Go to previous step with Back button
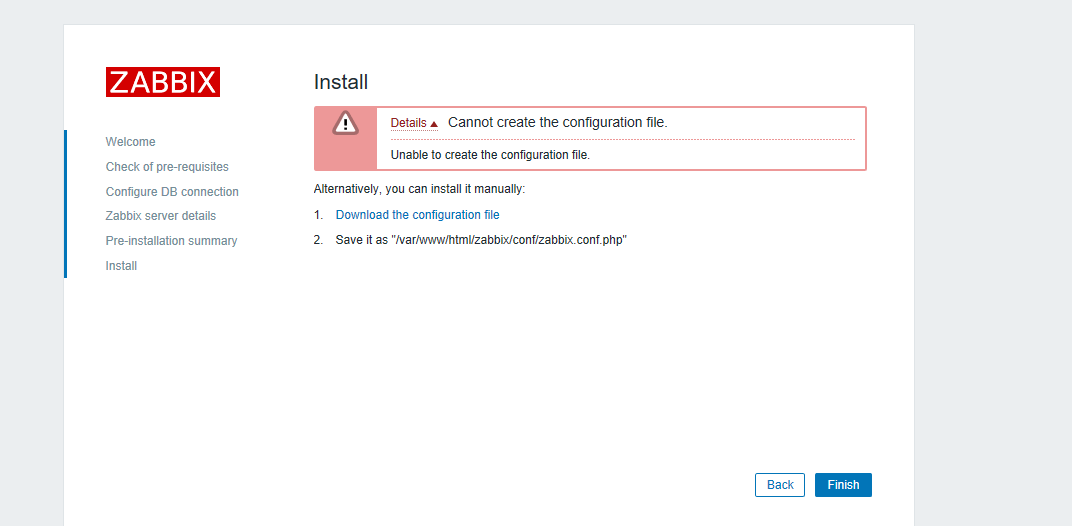Screen dimensions: 1072x526 780,485
